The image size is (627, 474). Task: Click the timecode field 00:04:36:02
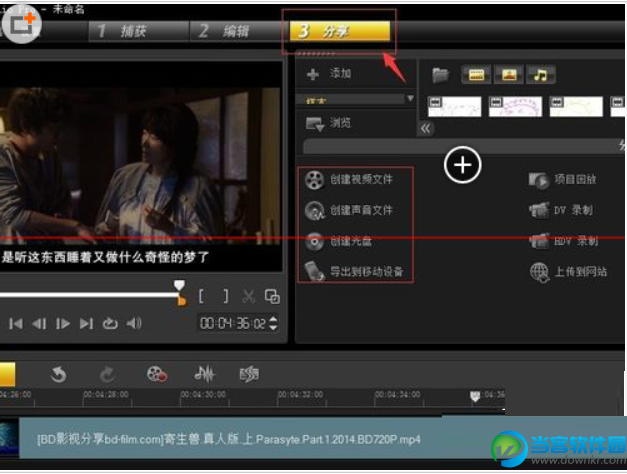[233, 323]
